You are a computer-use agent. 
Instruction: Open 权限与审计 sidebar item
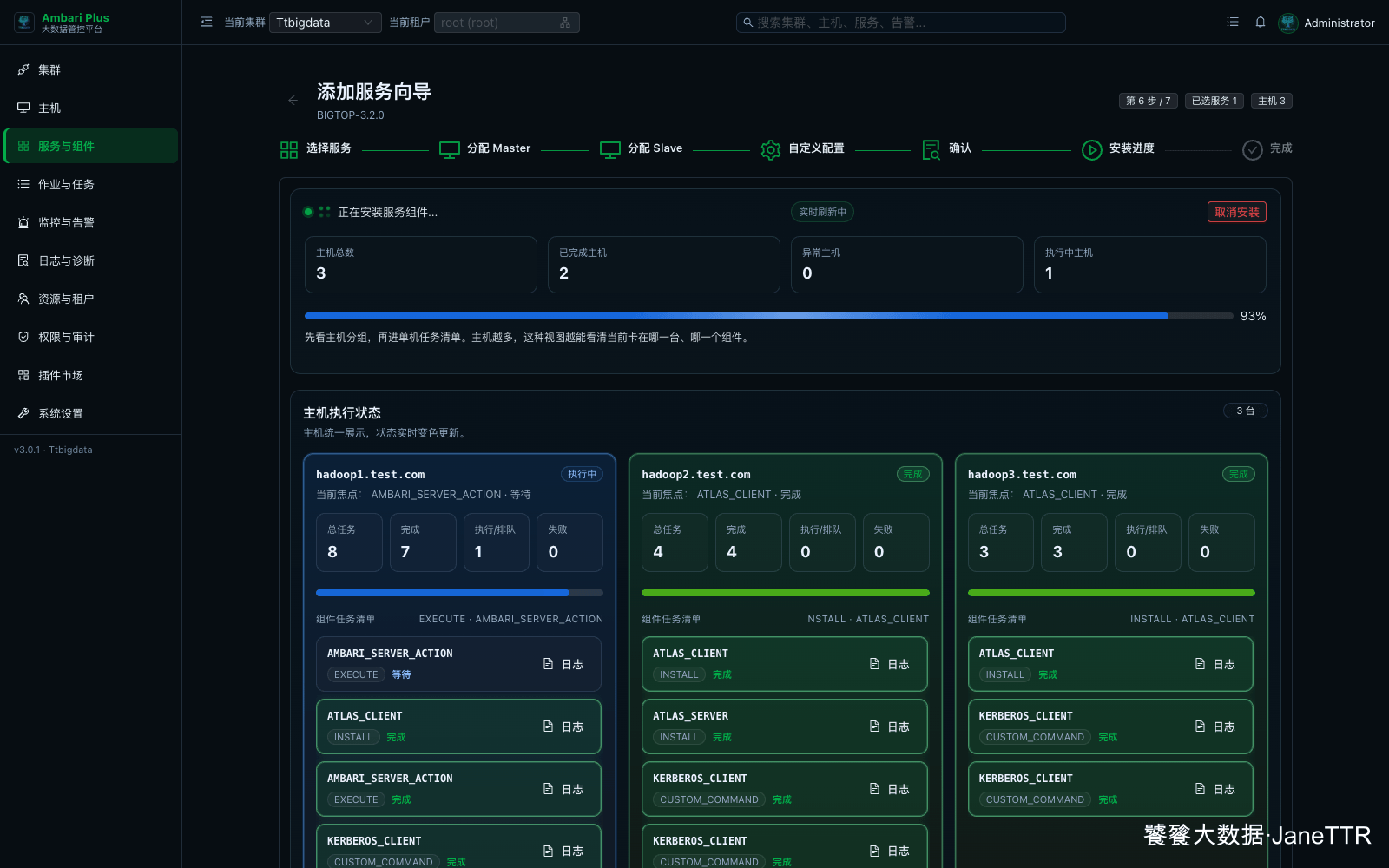click(91, 337)
